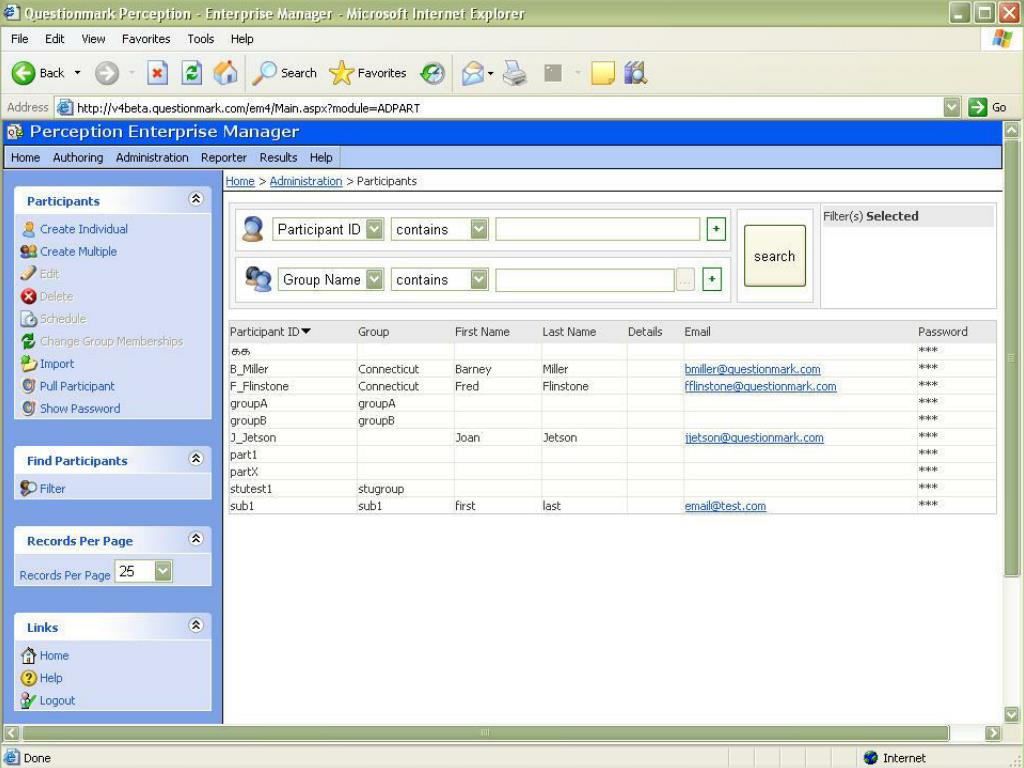Collapse the Participants panel
This screenshot has height=768, width=1024.
click(195, 199)
